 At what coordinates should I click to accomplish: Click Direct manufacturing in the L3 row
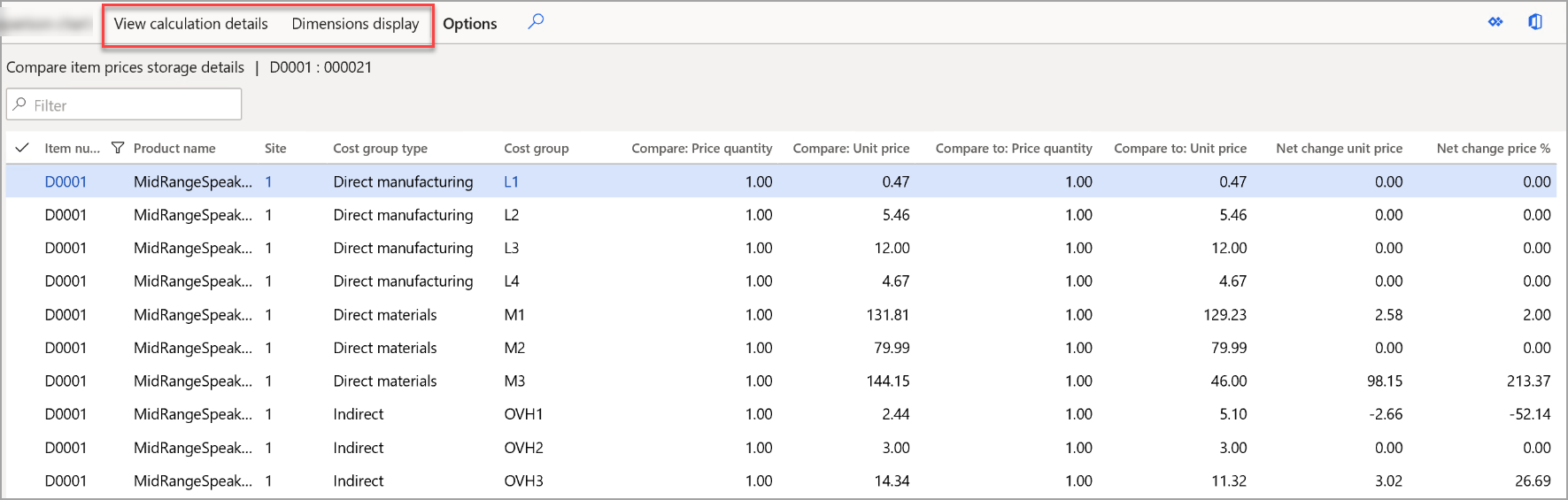coord(403,248)
